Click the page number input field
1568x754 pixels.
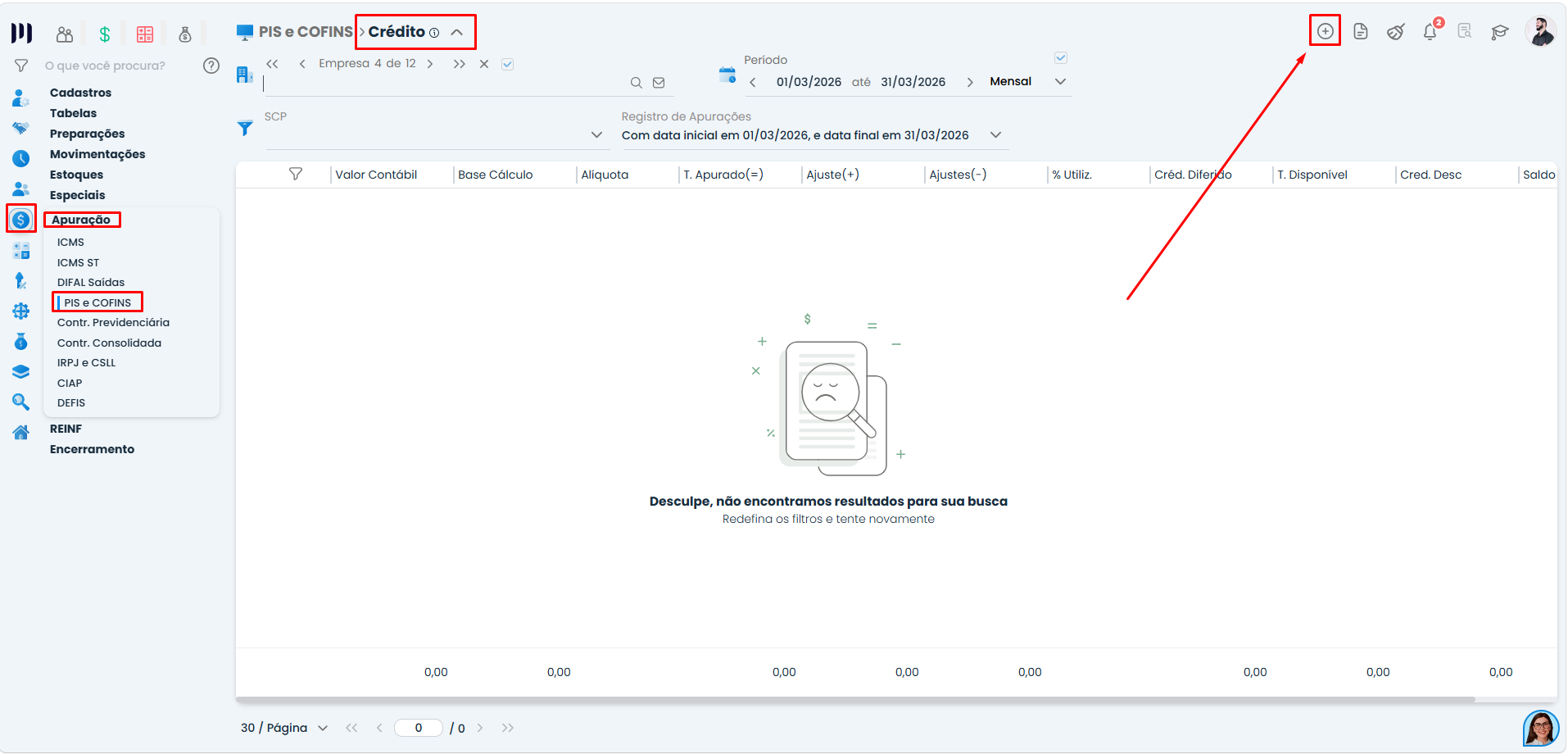coord(419,728)
